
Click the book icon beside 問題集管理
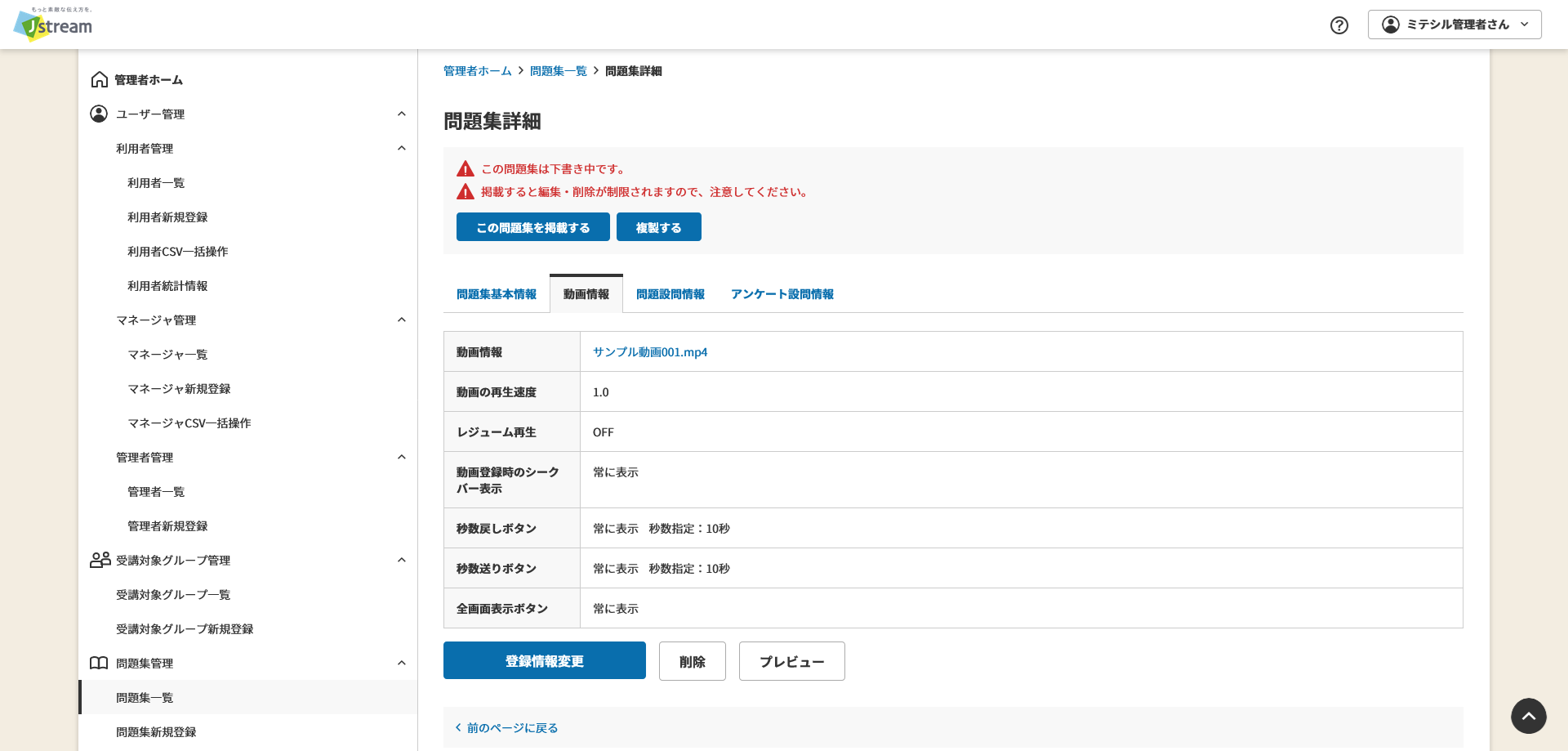point(99,663)
